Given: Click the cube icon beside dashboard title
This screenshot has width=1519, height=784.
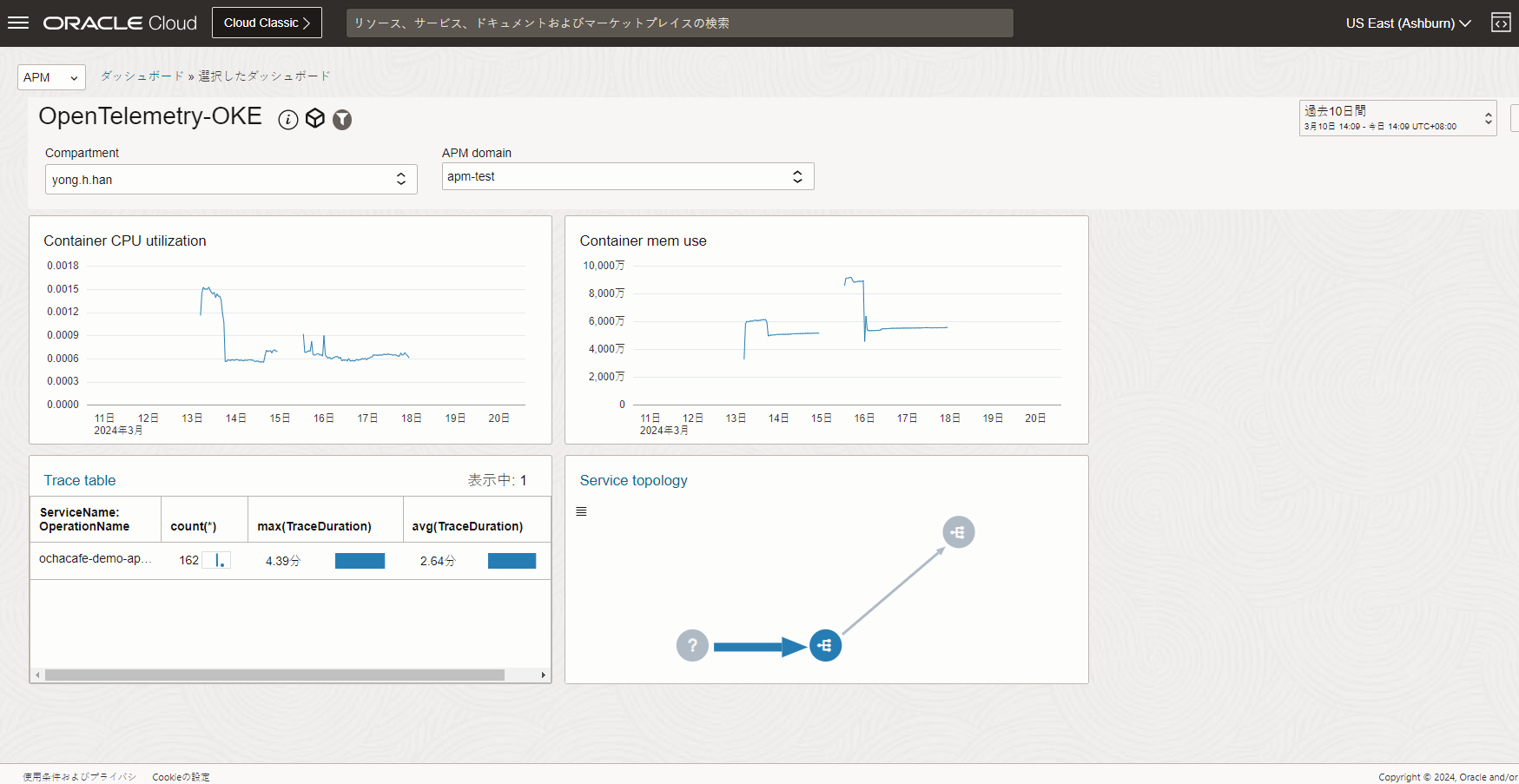Looking at the screenshot, I should coord(315,119).
